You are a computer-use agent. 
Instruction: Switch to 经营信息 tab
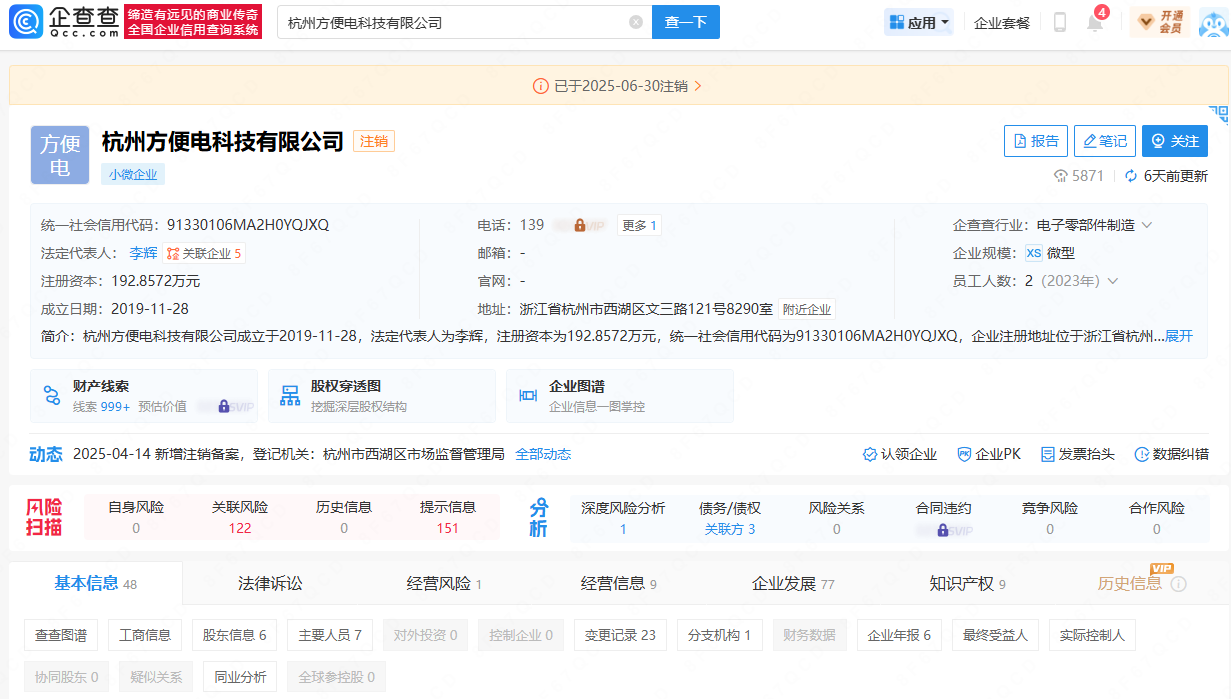pos(618,583)
